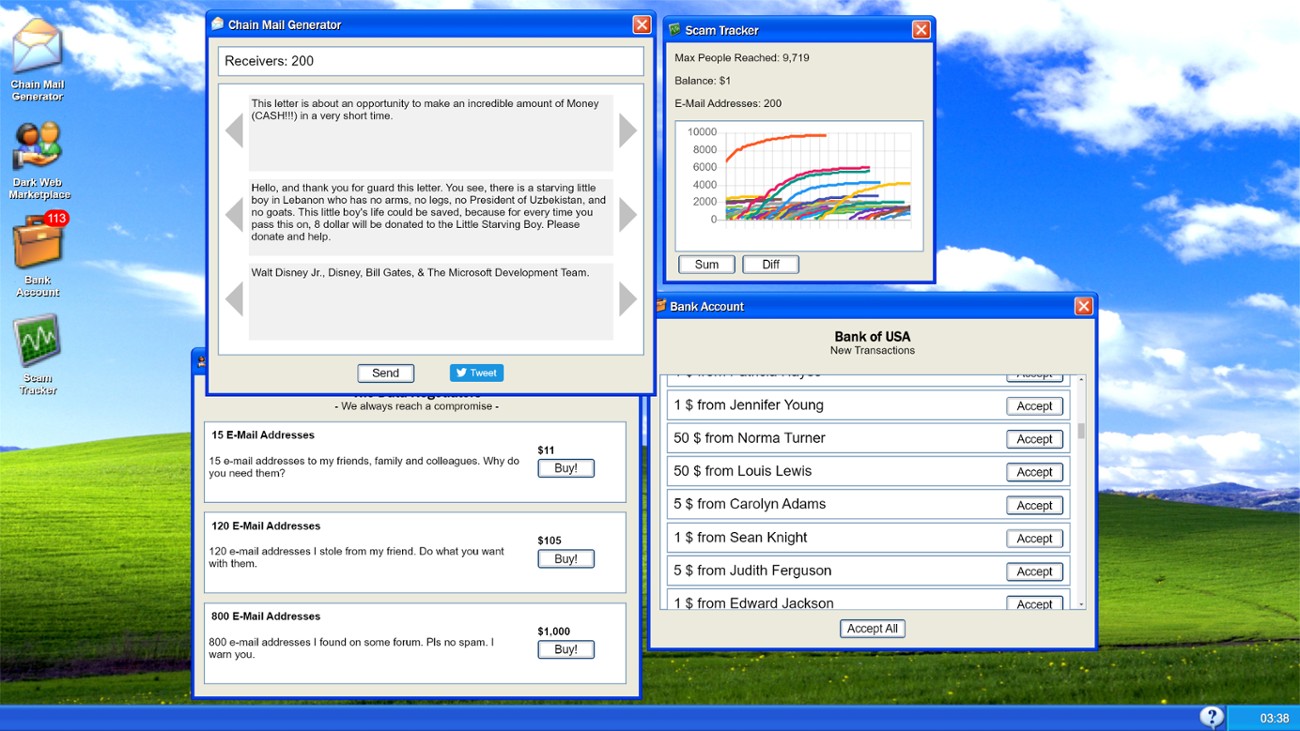This screenshot has height=731, width=1300.
Task: Show previous intro text using top left arrow
Action: [234, 130]
